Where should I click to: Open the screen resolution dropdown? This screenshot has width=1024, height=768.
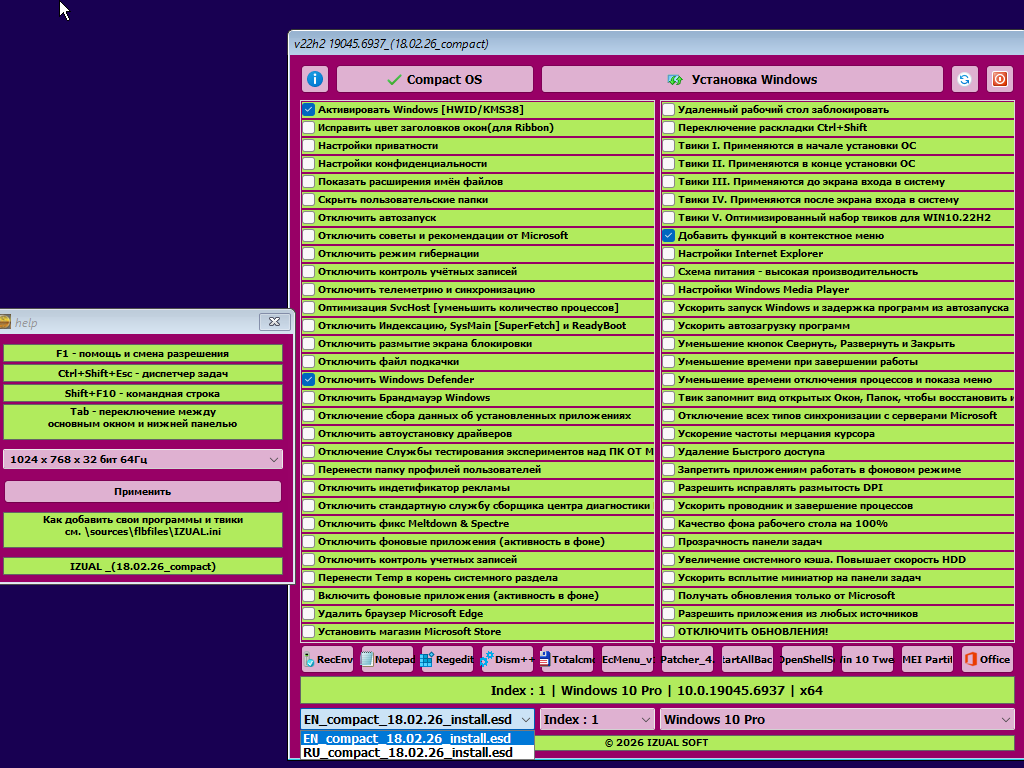pyautogui.click(x=142, y=459)
